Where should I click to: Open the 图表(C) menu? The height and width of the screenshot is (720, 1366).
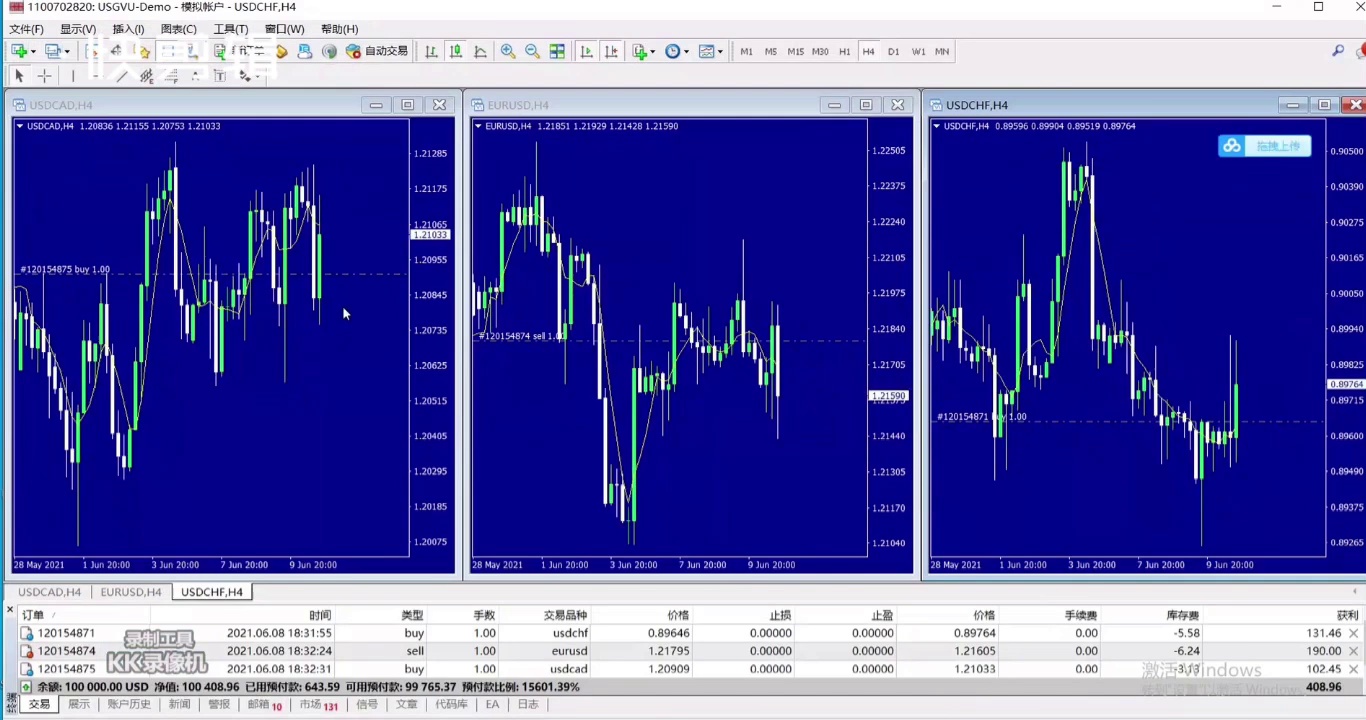[x=179, y=29]
